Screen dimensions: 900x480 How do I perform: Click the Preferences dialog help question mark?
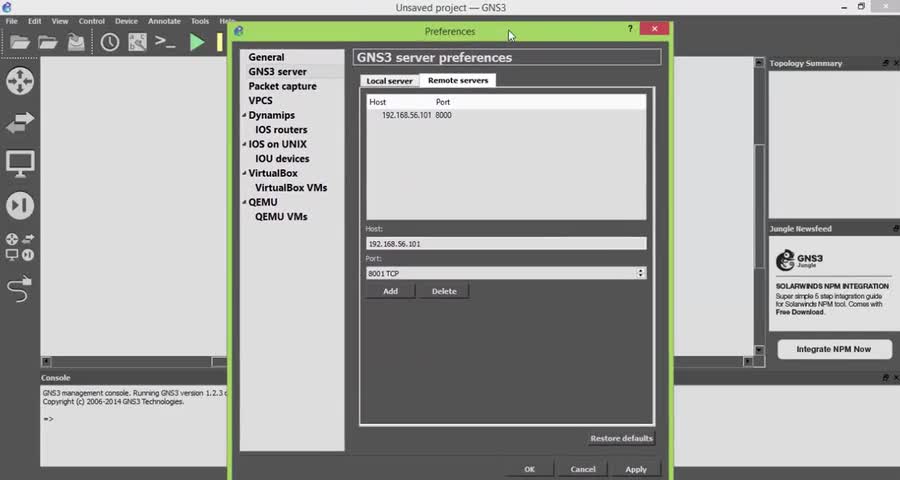[x=630, y=29]
